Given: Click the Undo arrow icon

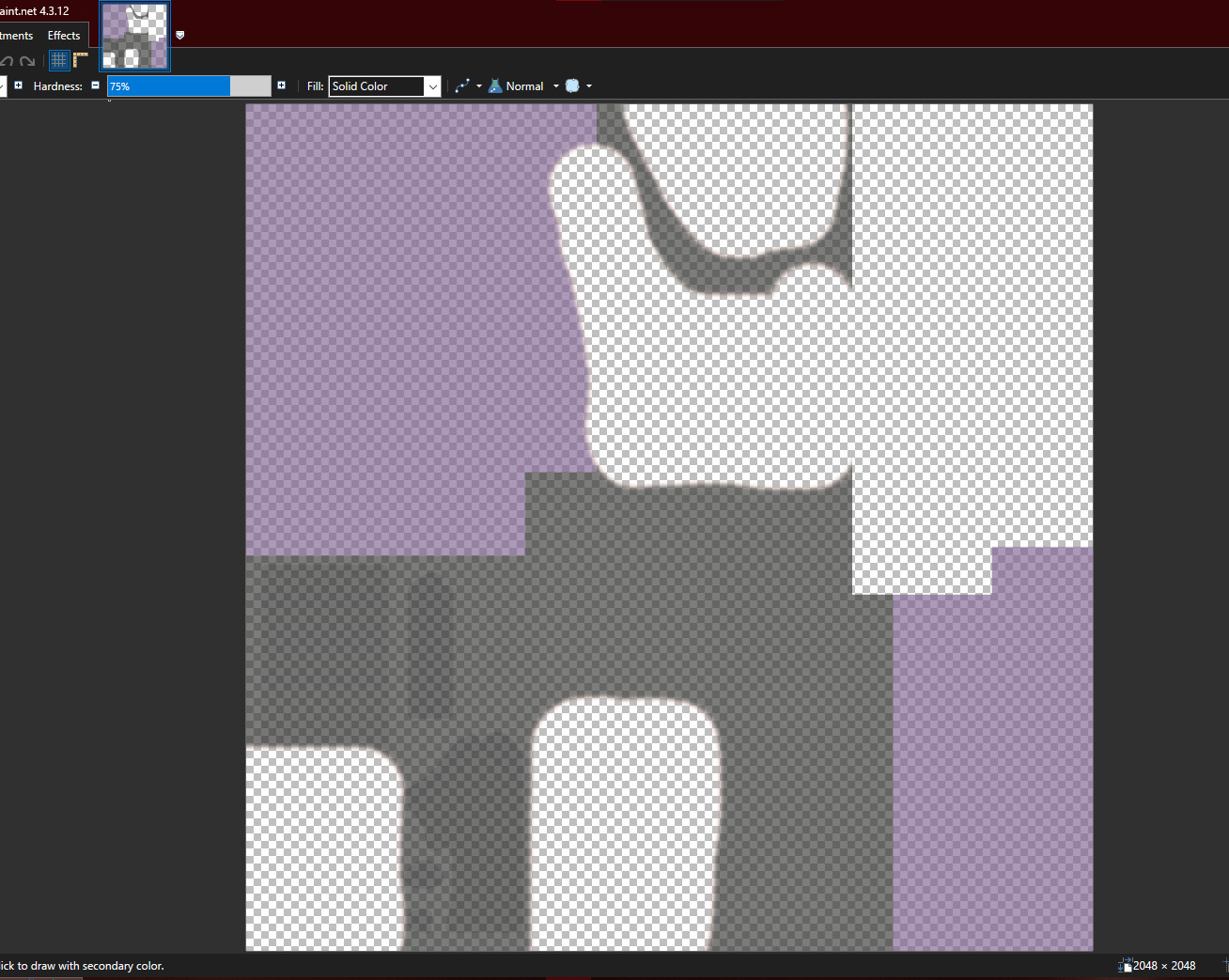Looking at the screenshot, I should tap(8, 60).
